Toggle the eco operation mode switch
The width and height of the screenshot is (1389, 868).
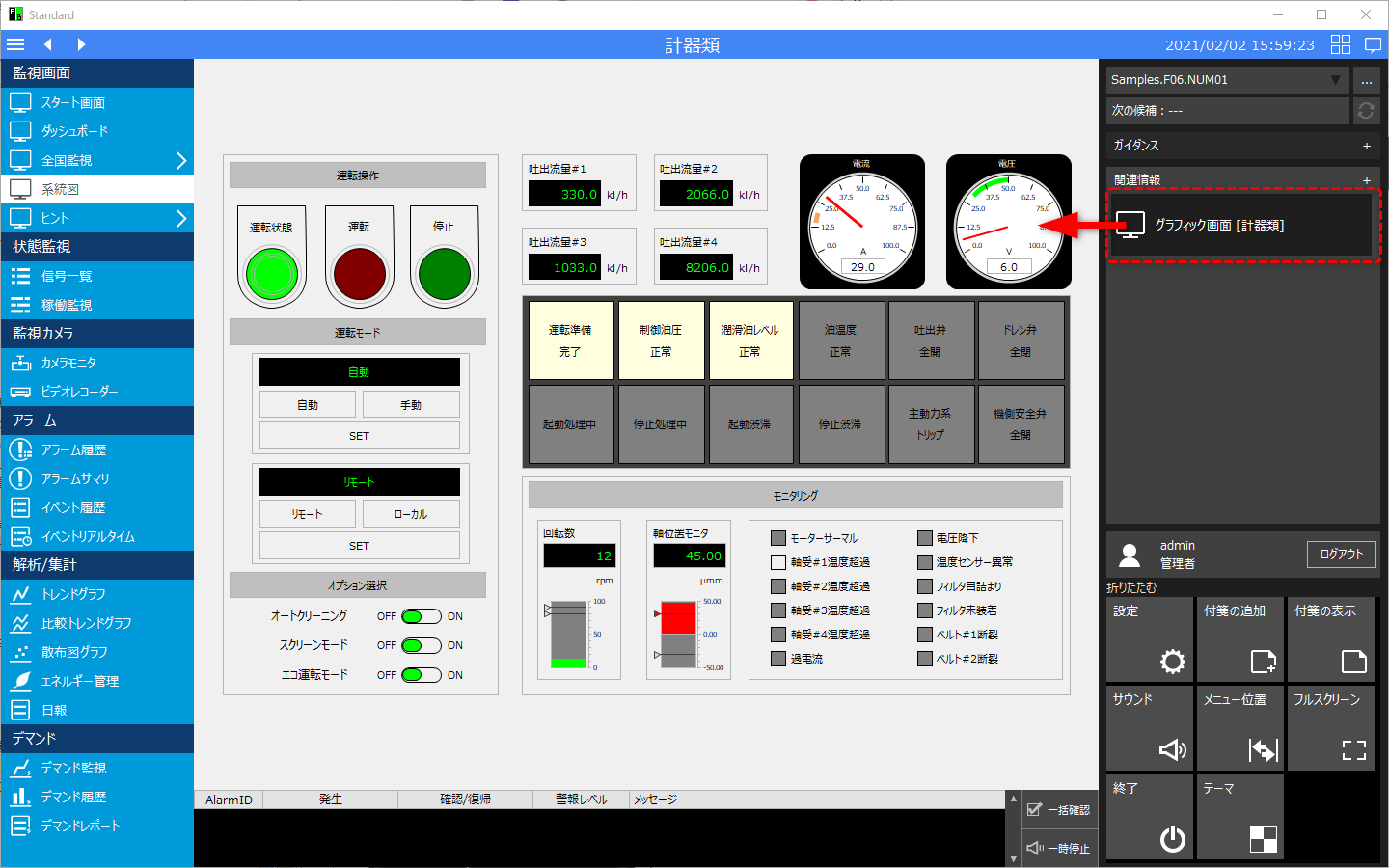tap(421, 675)
